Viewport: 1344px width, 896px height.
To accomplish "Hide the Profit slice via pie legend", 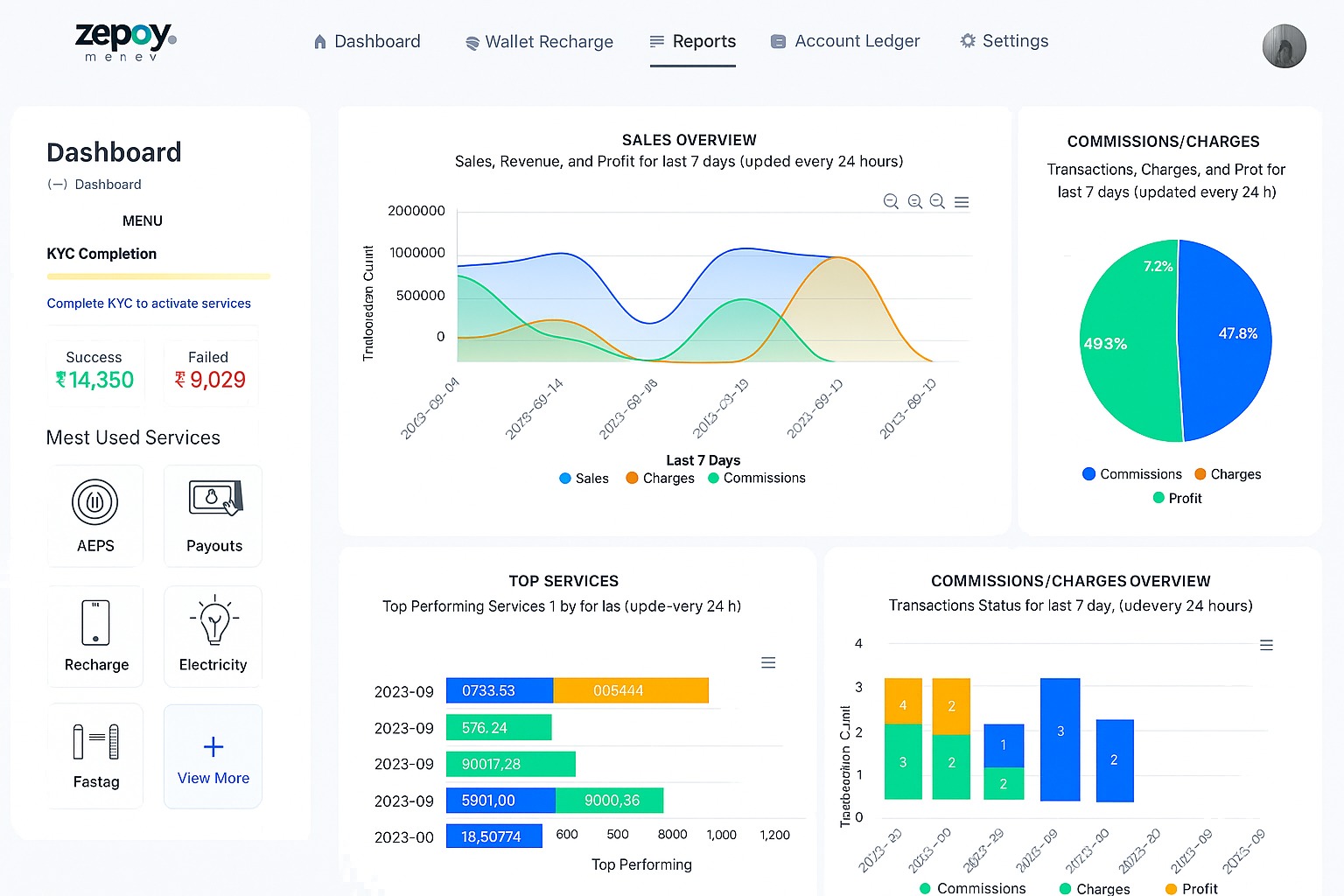I will pos(1177,498).
